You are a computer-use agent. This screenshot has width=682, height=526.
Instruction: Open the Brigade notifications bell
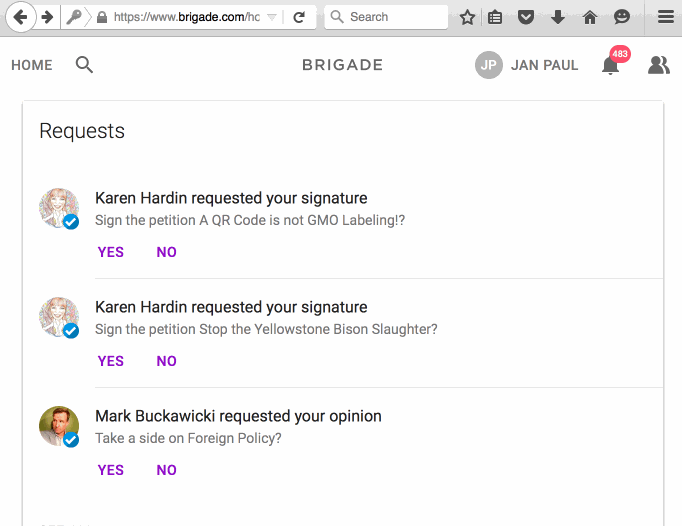(610, 66)
